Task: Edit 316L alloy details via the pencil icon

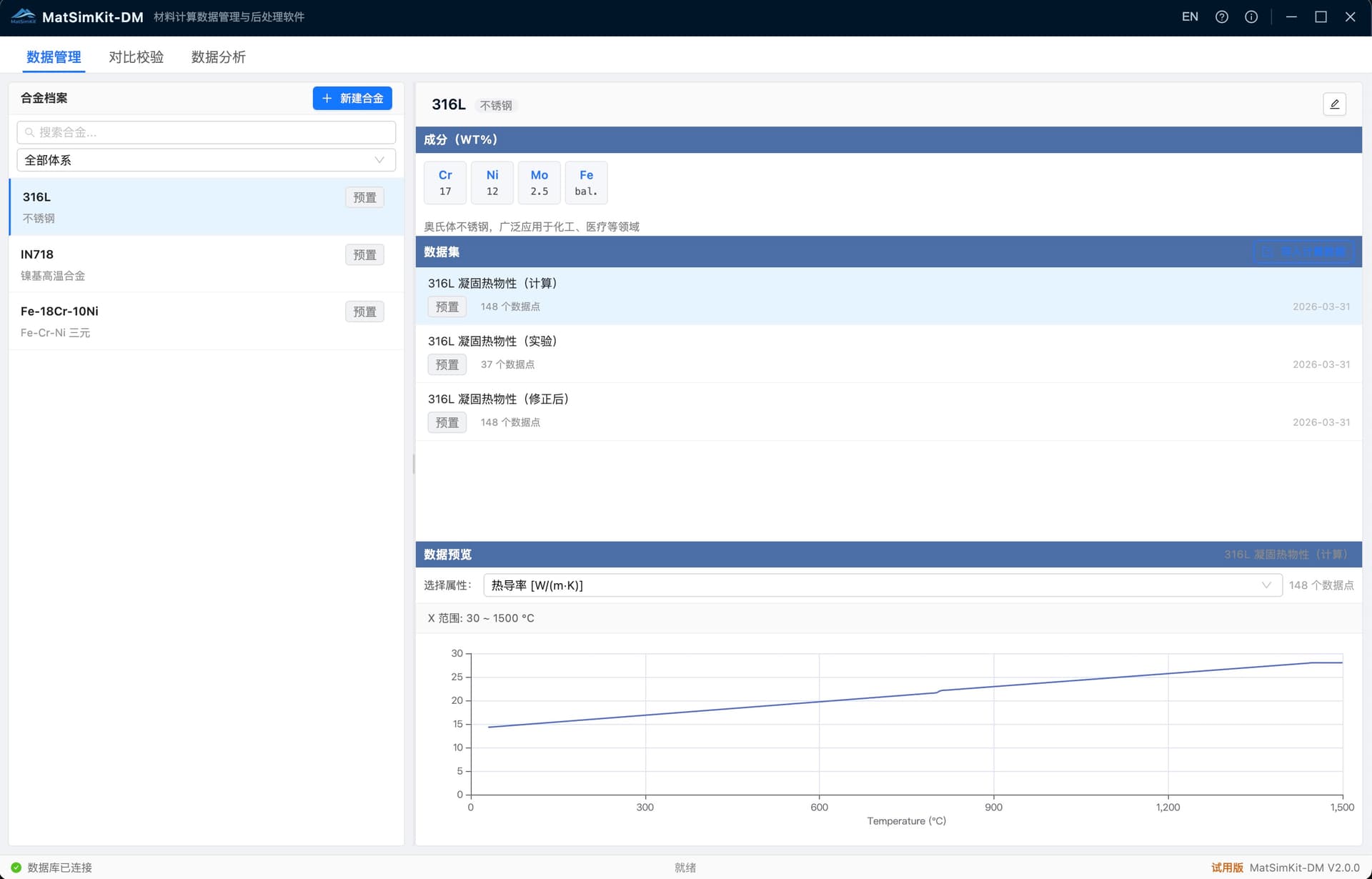Action: (x=1335, y=104)
